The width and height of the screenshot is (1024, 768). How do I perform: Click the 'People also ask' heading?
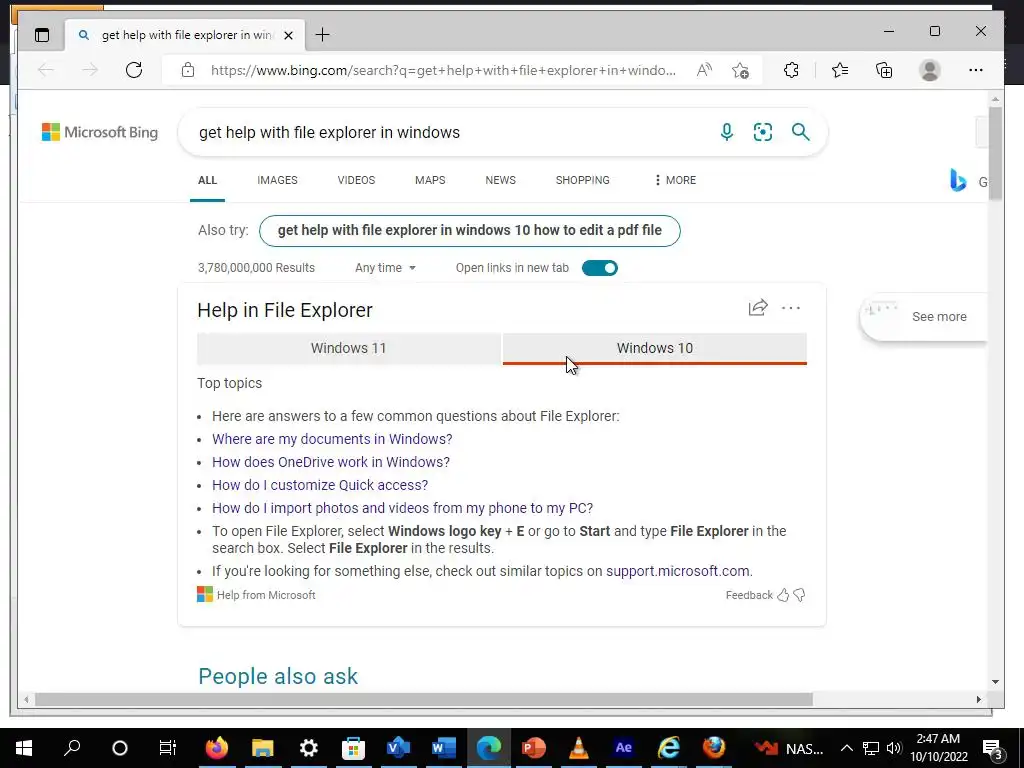tap(278, 677)
